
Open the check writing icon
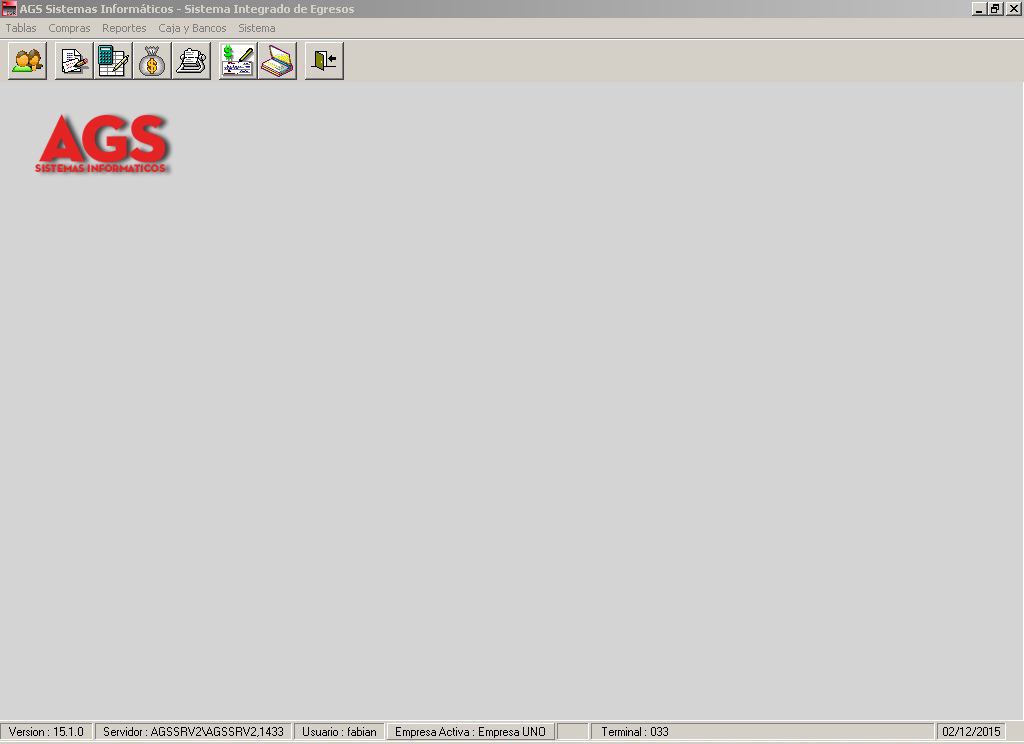238,61
